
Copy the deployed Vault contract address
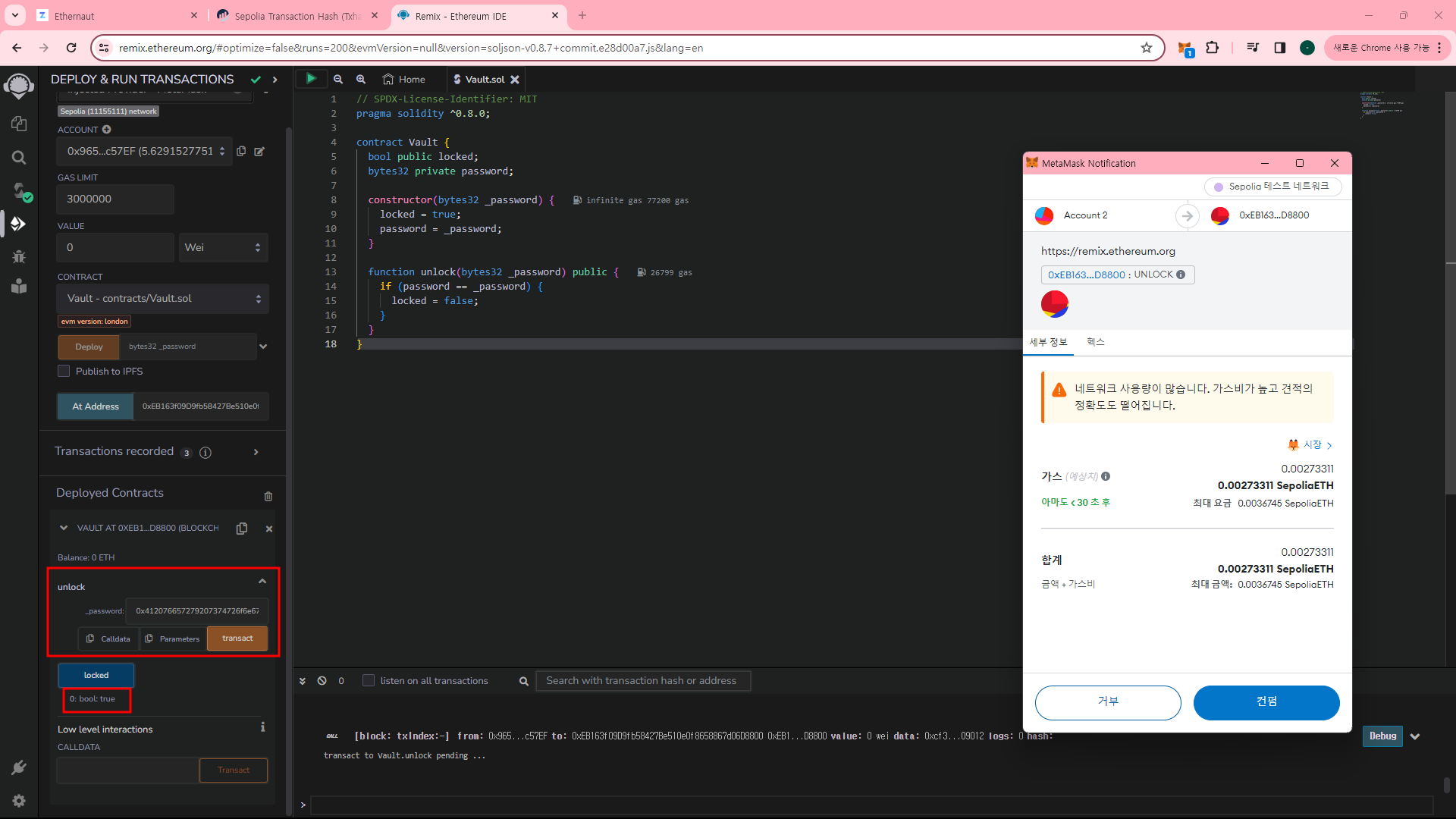(242, 529)
